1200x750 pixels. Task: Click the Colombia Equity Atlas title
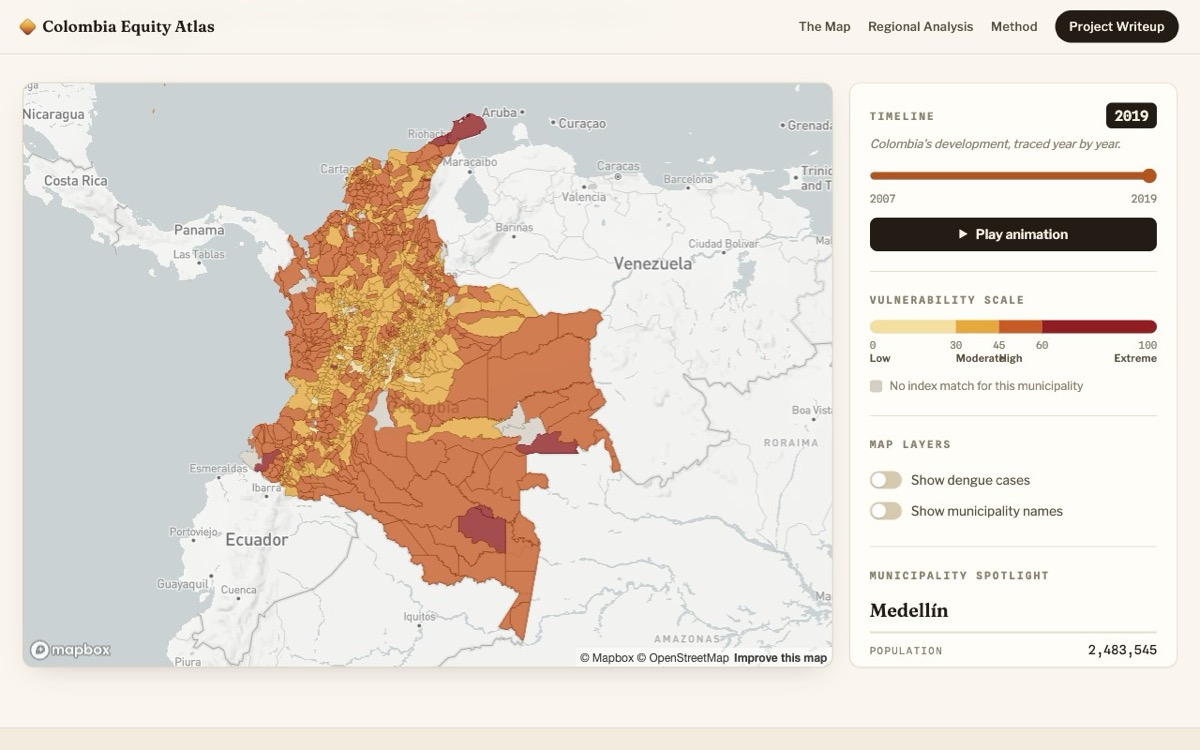coord(128,27)
